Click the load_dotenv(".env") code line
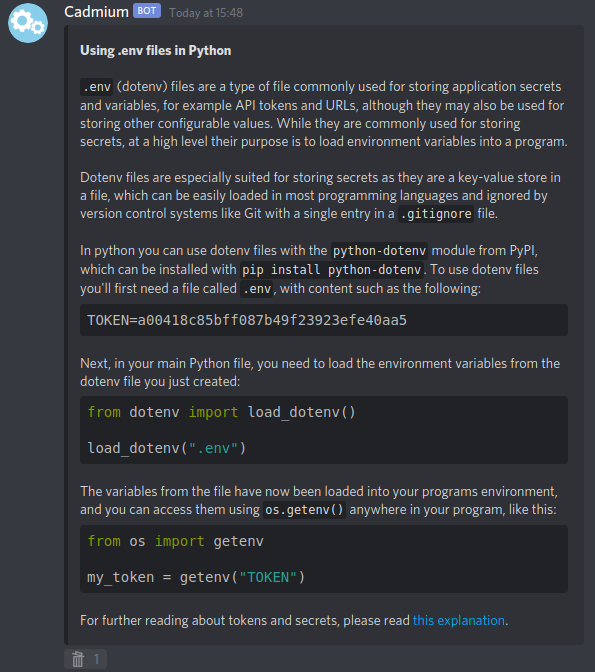The height and width of the screenshot is (672, 595). click(x=167, y=448)
